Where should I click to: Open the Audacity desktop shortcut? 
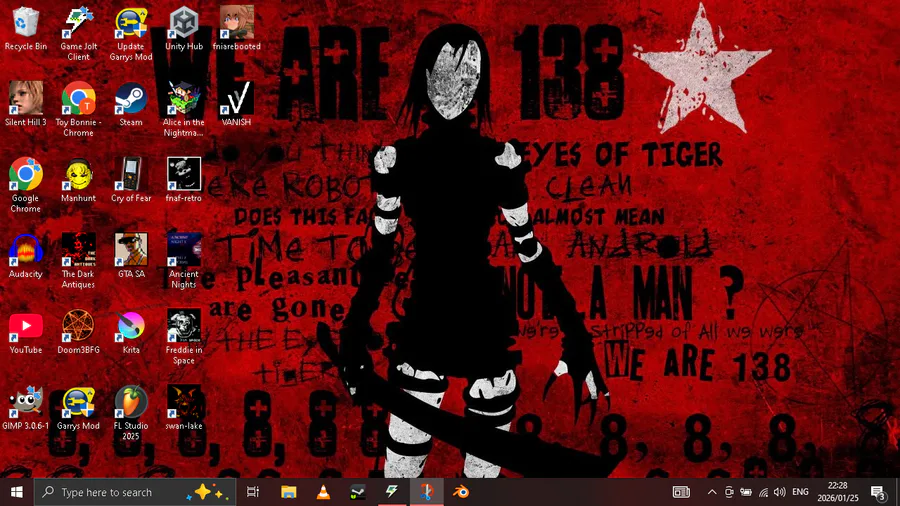click(25, 256)
